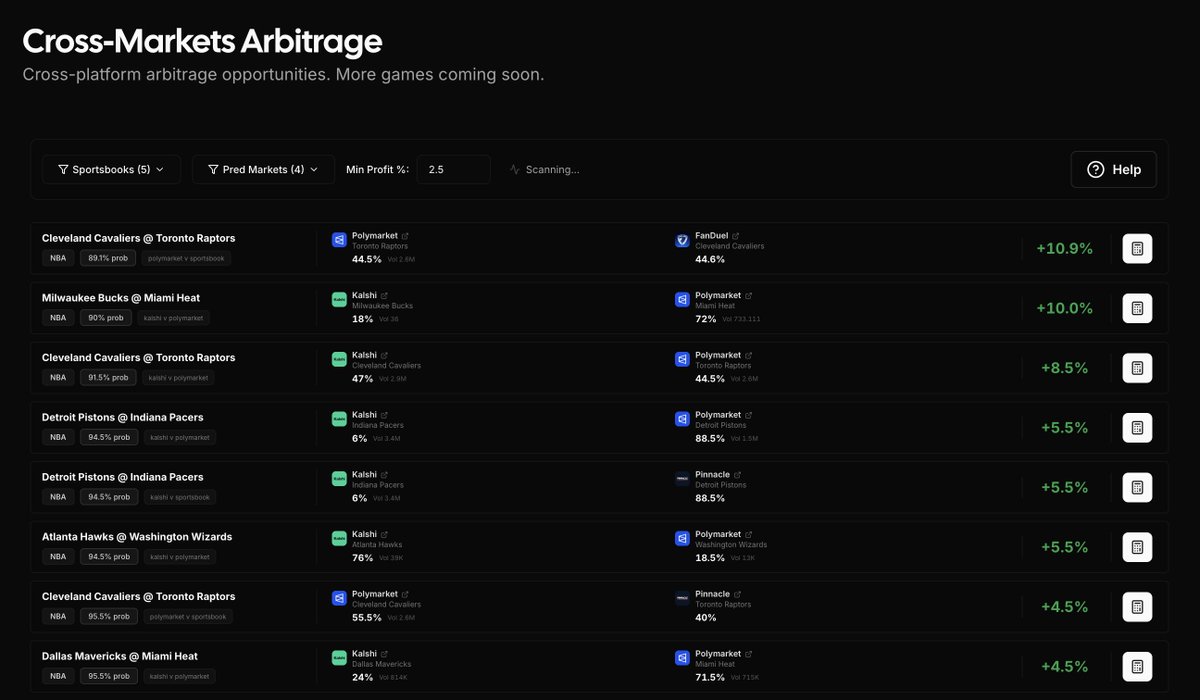
Task: Click Pinnacle logo in the Toronto Raptors 40% entry
Action: pyautogui.click(x=682, y=599)
